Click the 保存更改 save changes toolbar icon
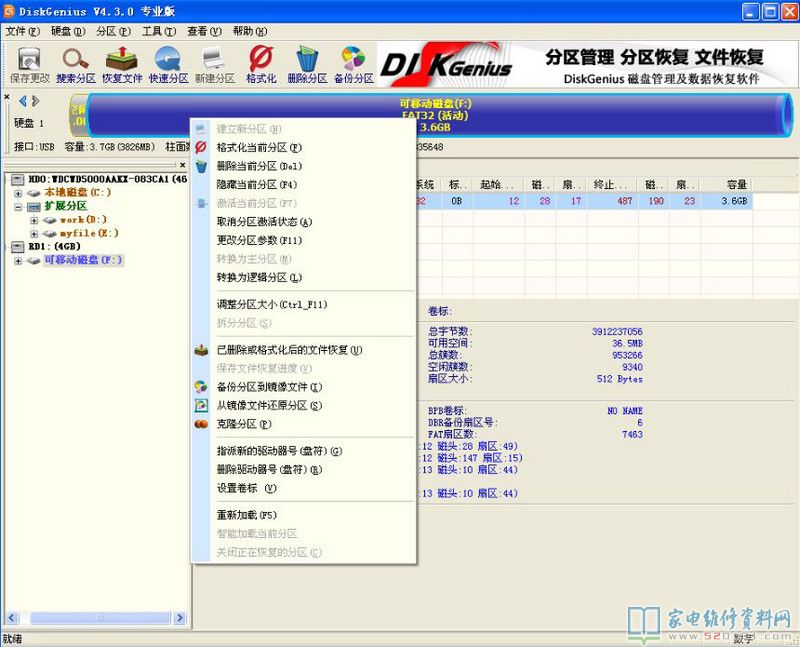The width and height of the screenshot is (800, 647). 30,65
